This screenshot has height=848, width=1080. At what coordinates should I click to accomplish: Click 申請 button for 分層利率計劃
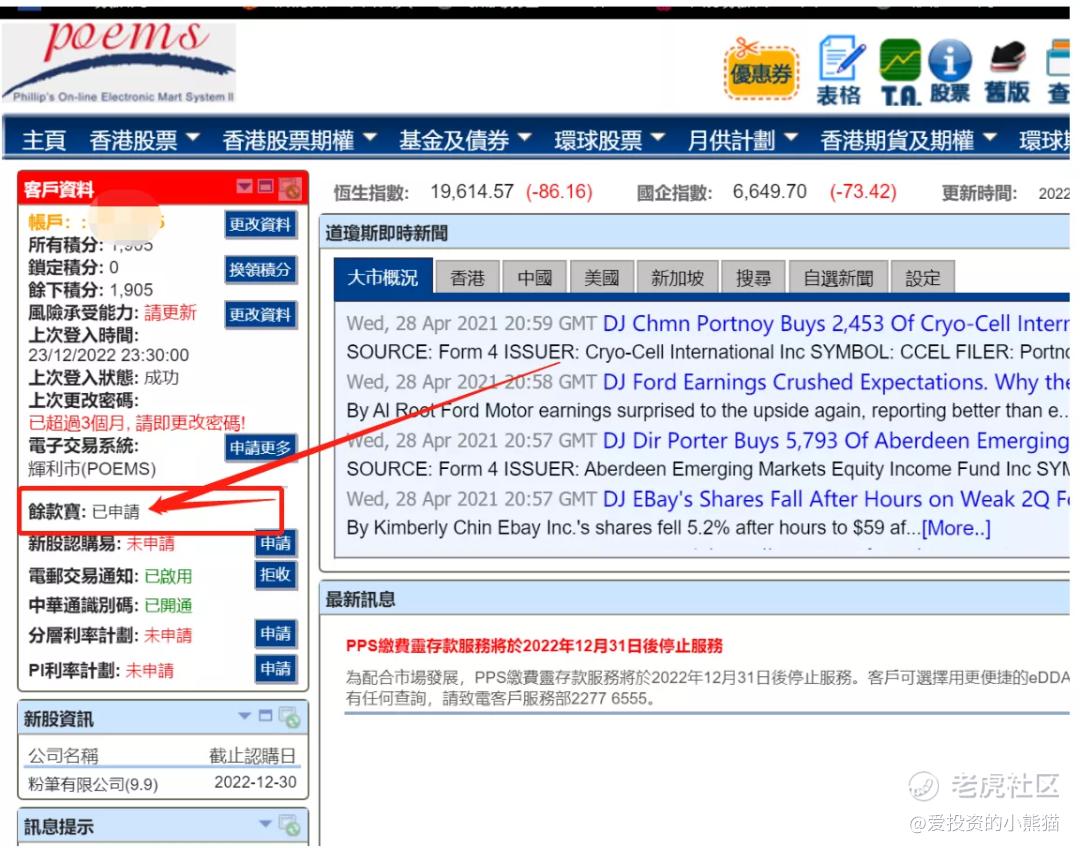pos(276,634)
